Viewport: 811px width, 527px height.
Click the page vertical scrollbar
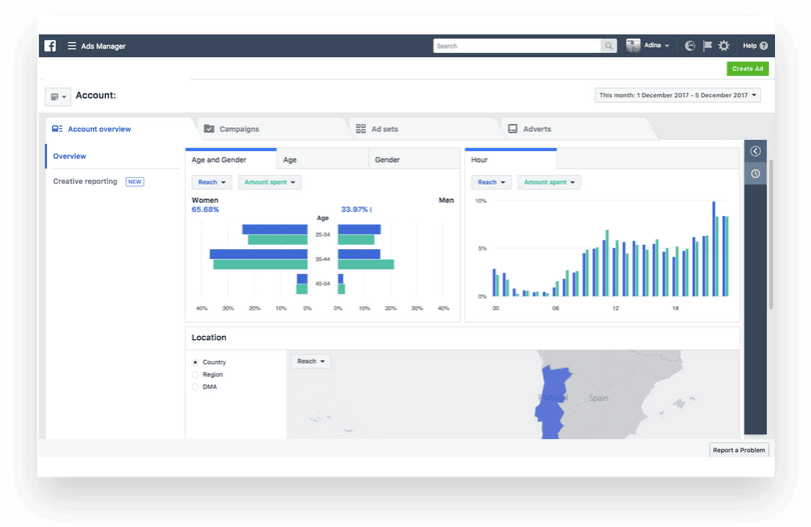pyautogui.click(x=771, y=234)
